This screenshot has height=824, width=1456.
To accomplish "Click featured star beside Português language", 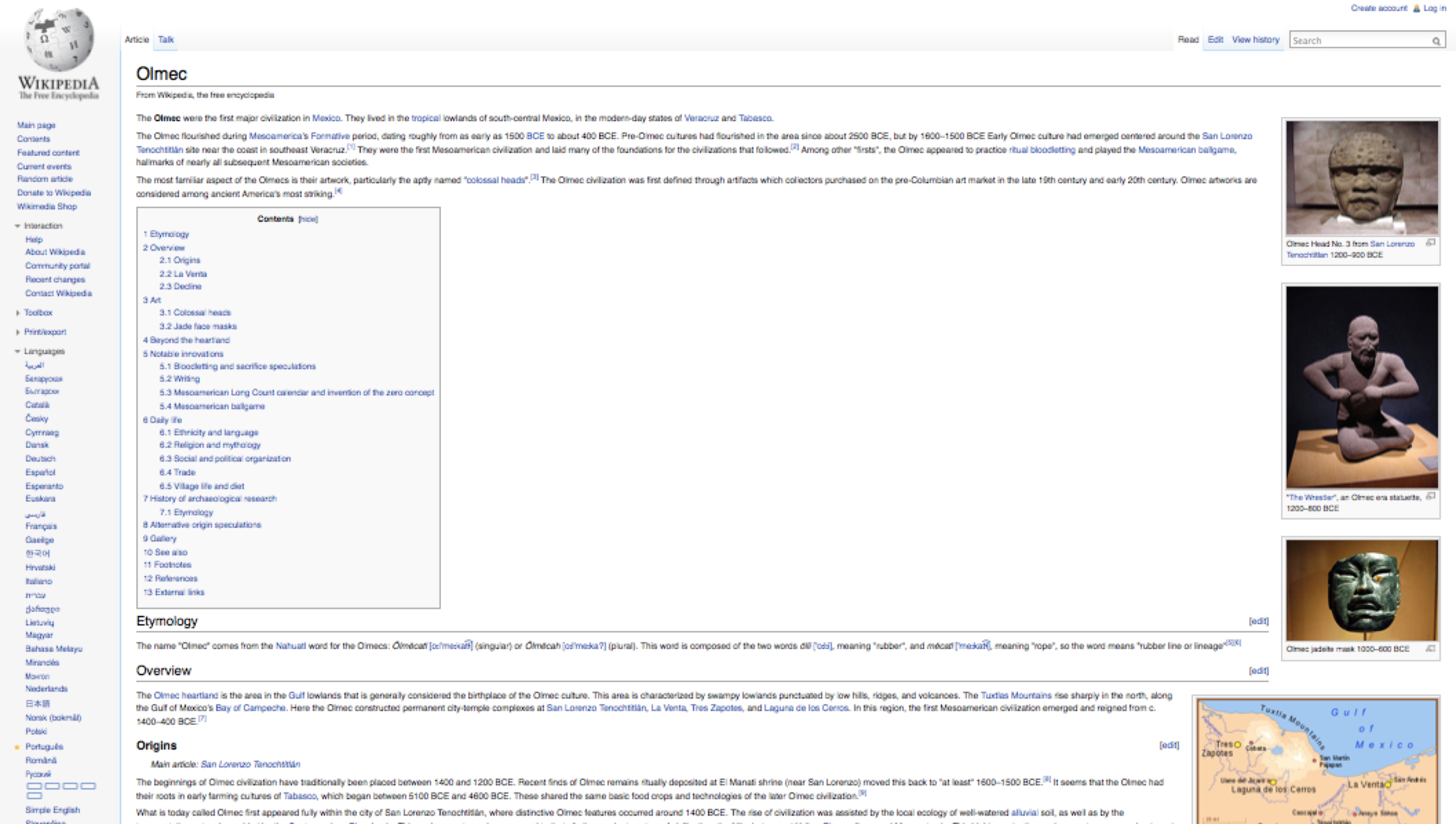I will 17,747.
